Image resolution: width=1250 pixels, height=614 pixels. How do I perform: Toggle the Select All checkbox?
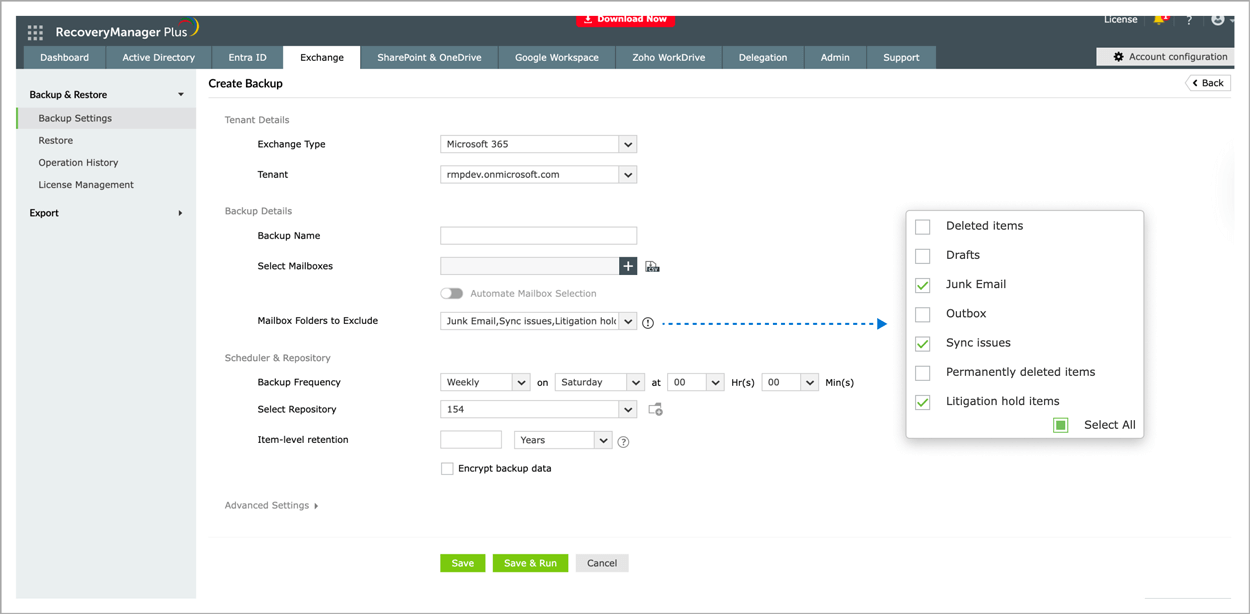pos(1061,425)
